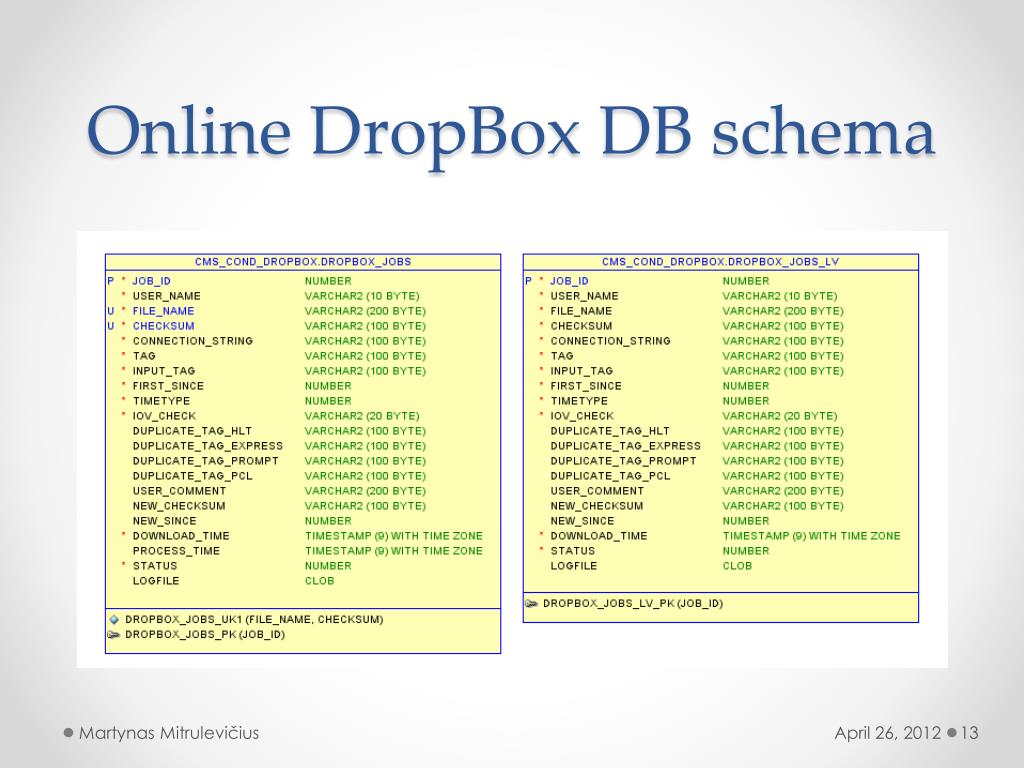Image resolution: width=1024 pixels, height=768 pixels.
Task: Select USER_COMMENT in the DROPBOX_JOBS table
Action: click(x=179, y=491)
